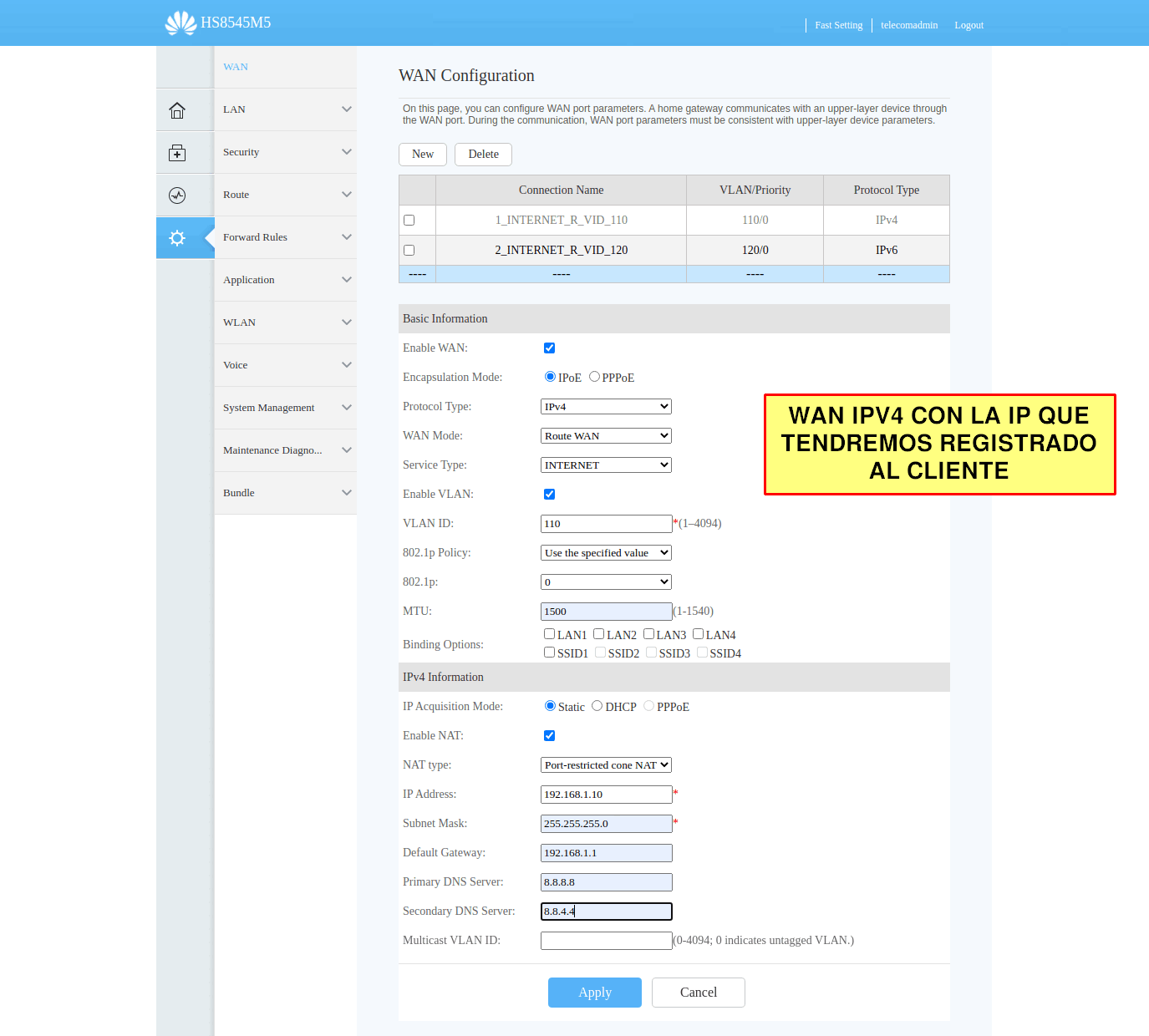Select the gear advanced settings icon
The height and width of the screenshot is (1036, 1149).
point(177,238)
